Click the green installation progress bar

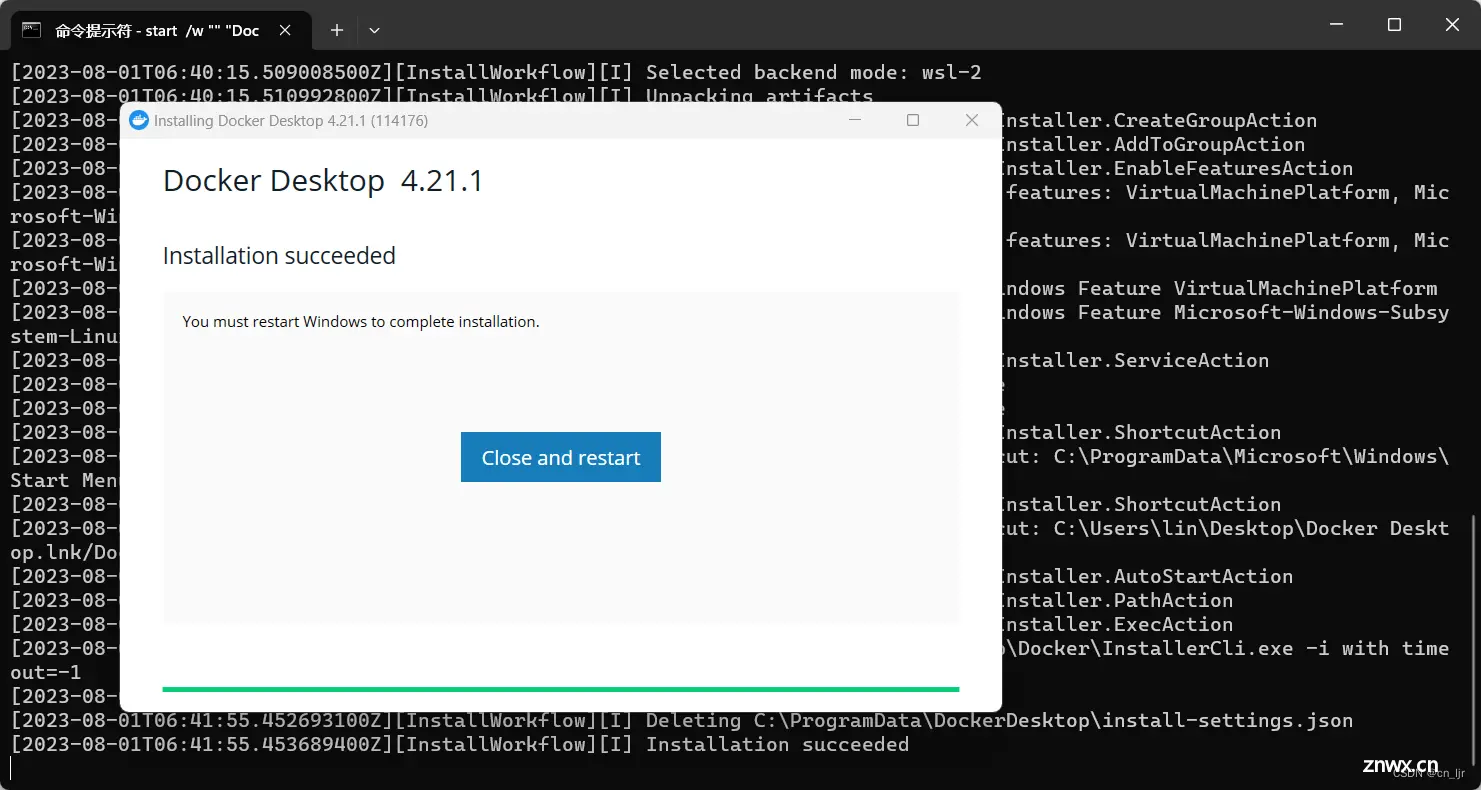click(x=560, y=689)
